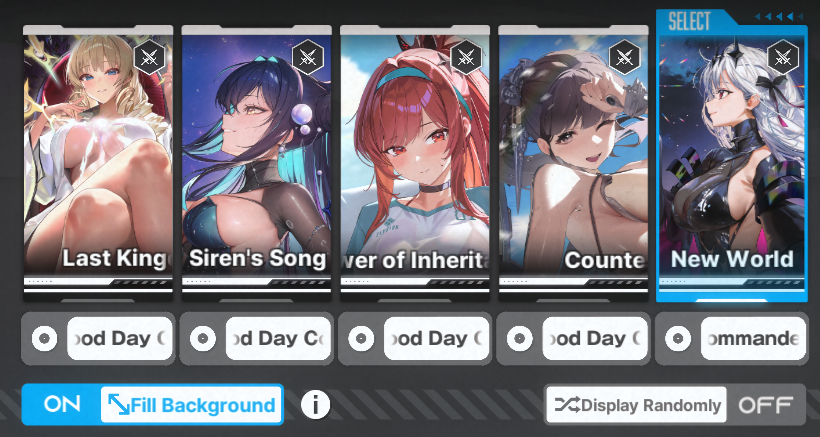
Task: Click the crossed-swords badge on Last Kingdom card
Action: 150,57
